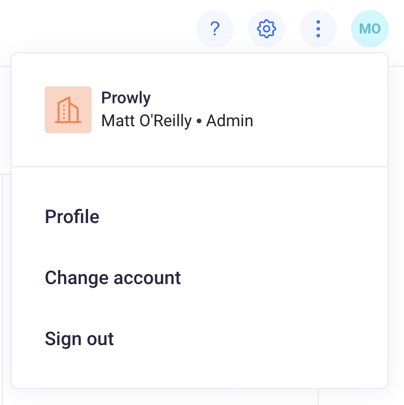The image size is (404, 405).
Task: View your profile page
Action: [x=72, y=217]
